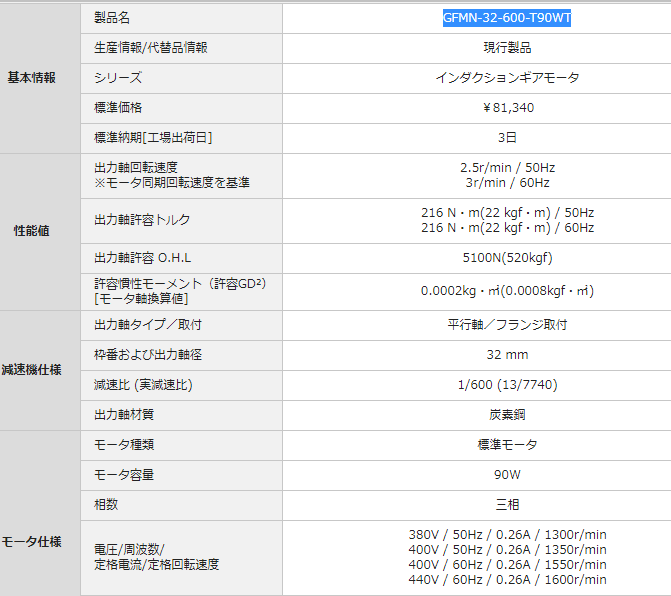Select the インダクションギアモータ series value
Viewport: 671px width, 596px height.
507,77
